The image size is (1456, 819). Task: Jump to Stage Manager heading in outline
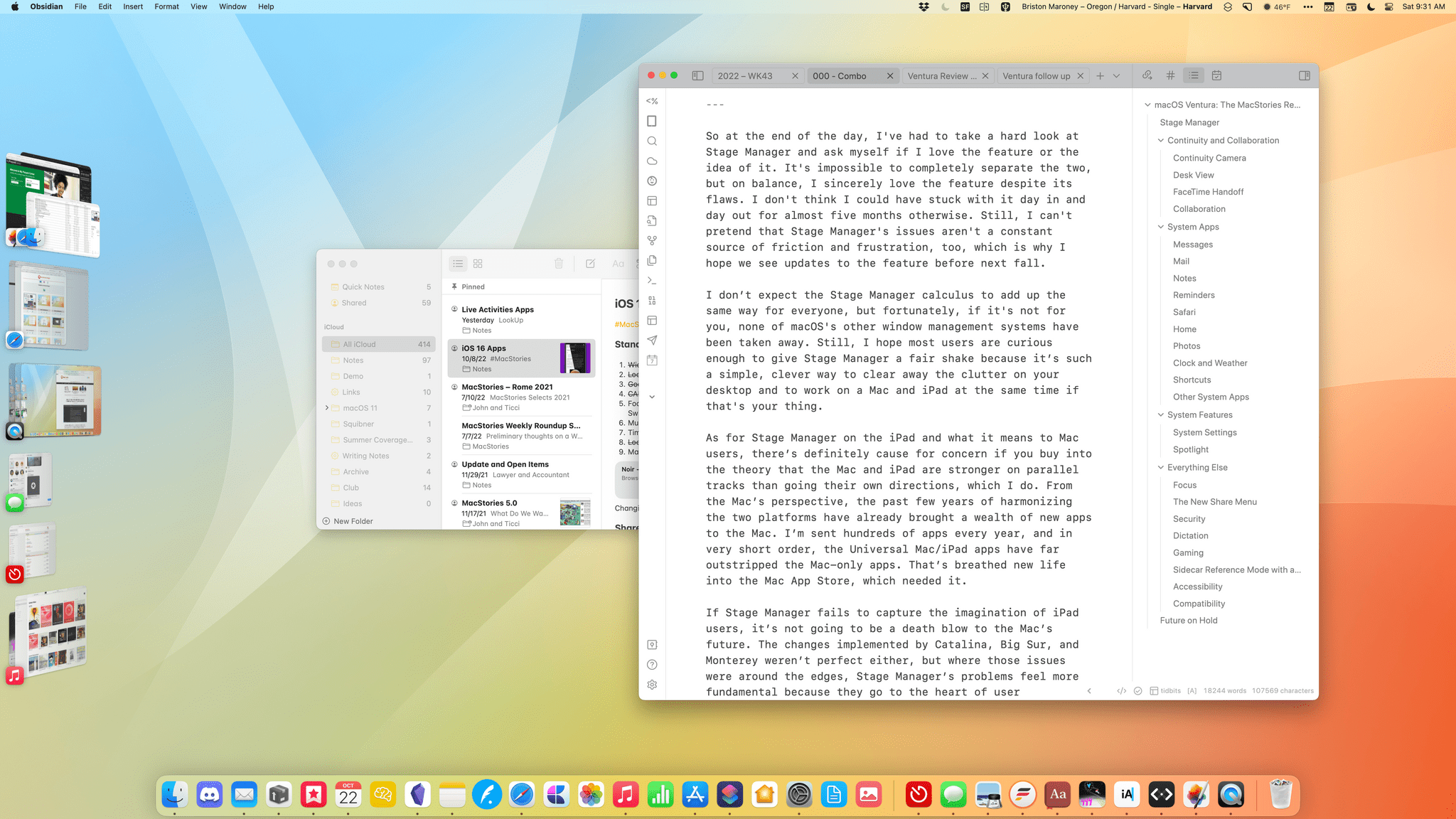[1189, 122]
